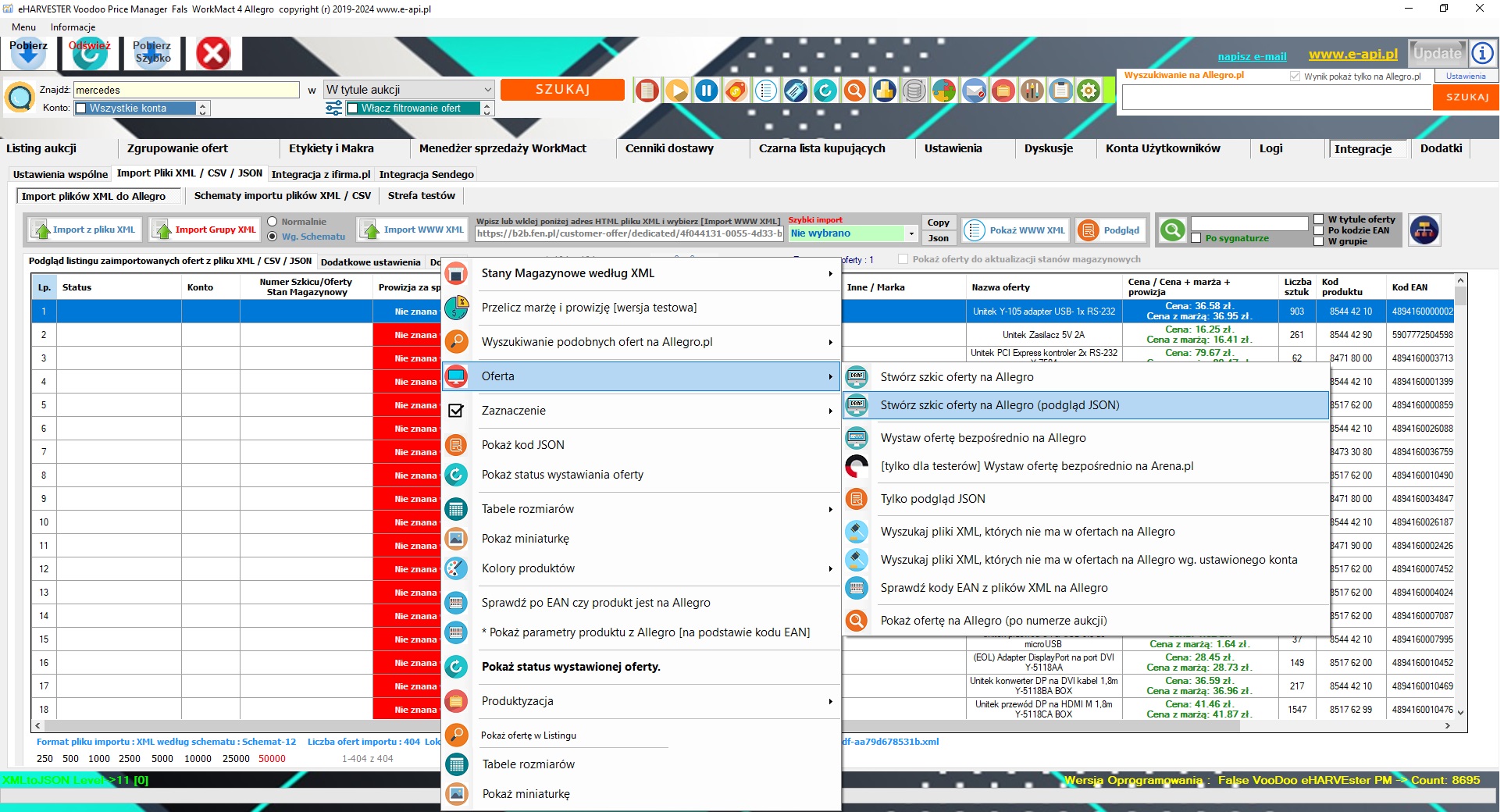
Task: Click the Import Grupy XML button
Action: click(x=205, y=230)
